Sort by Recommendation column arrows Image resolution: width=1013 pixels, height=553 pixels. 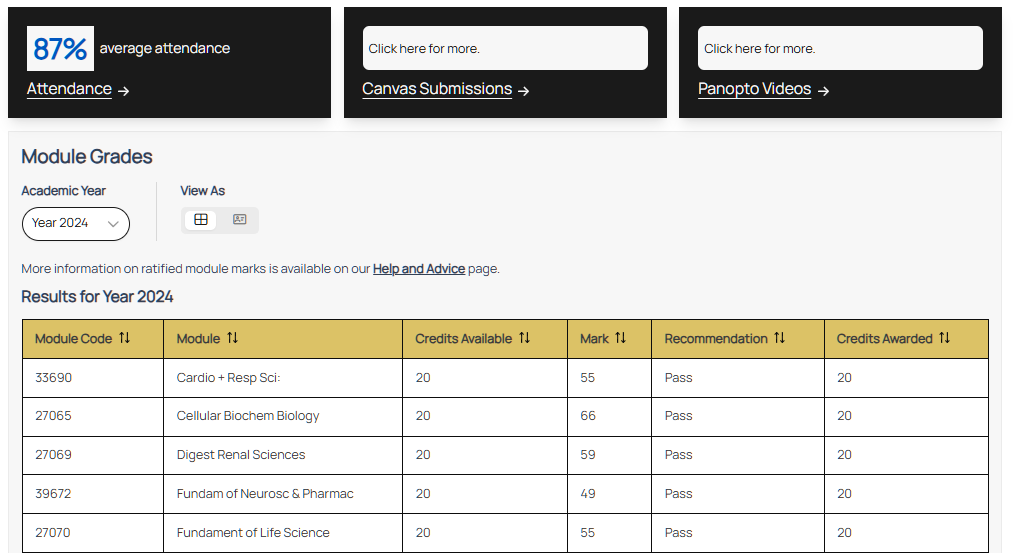click(x=780, y=338)
